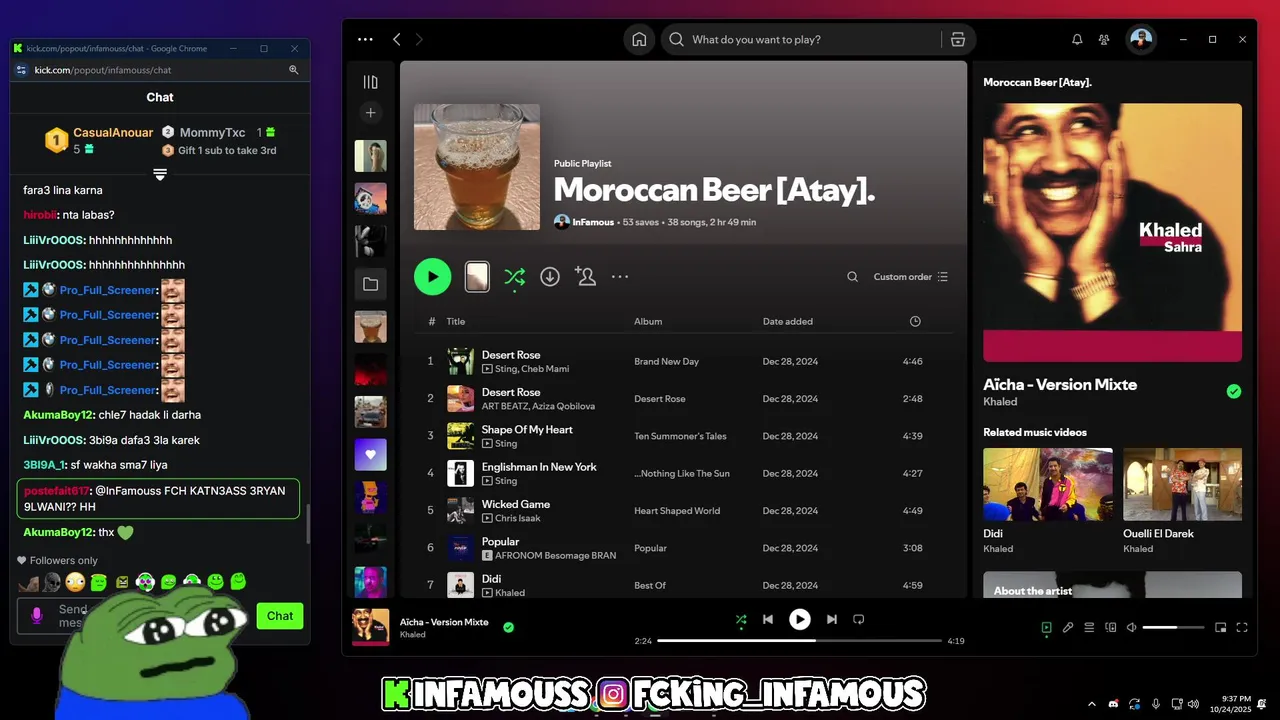The width and height of the screenshot is (1280, 720).
Task: Search within the playlist
Action: pyautogui.click(x=852, y=277)
